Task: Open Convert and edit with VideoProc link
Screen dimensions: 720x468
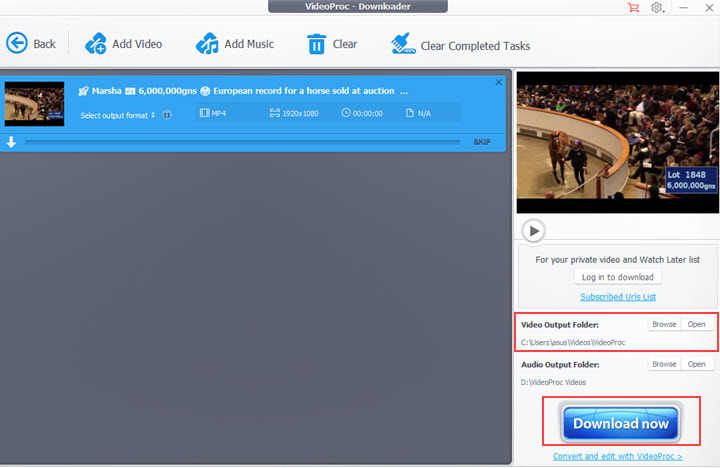Action: 618,456
